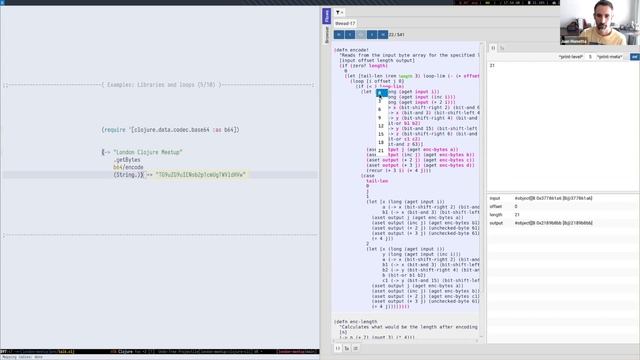Click the defn enc-length form header
Image resolution: width=640 pixels, height=360 pixels.
click(356, 322)
